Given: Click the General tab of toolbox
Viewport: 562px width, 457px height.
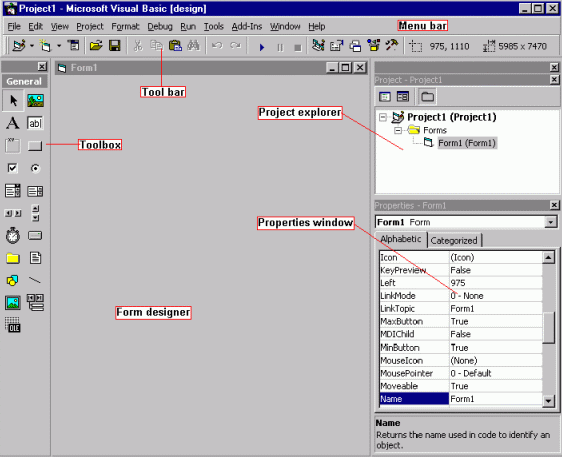Looking at the screenshot, I should tap(24, 81).
